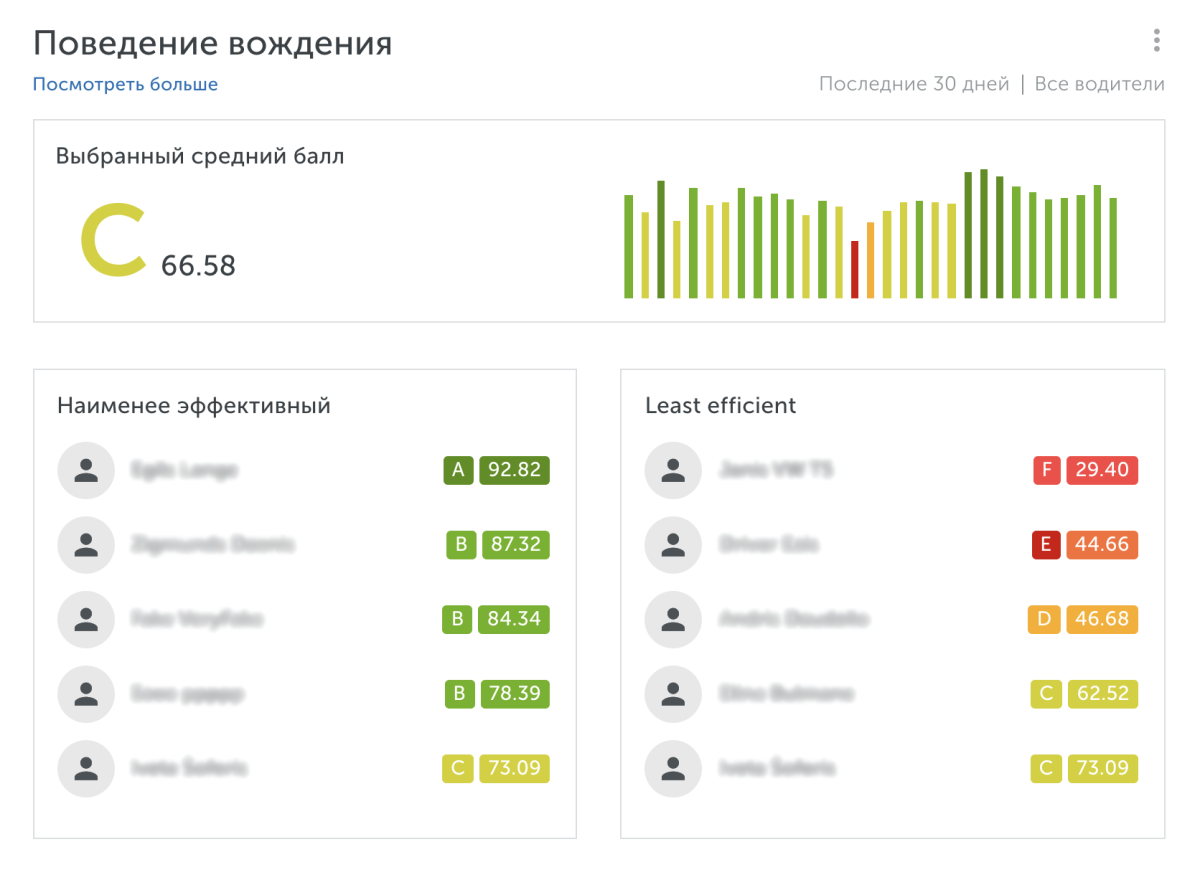
Task: Click the avatar icon next to the 92.82 score
Action: [x=87, y=470]
